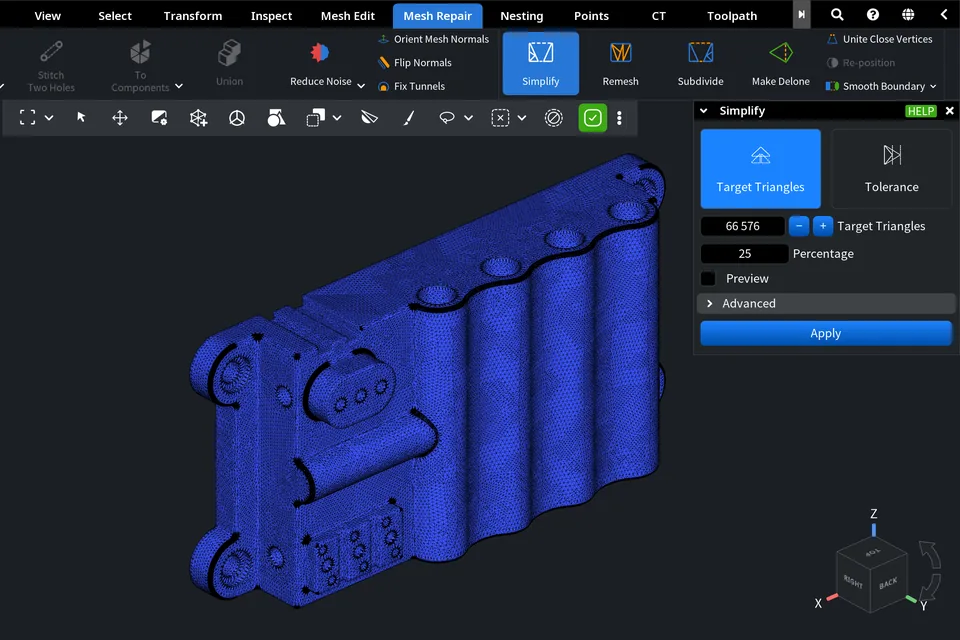Click the Smooth Boundary tool

click(876, 86)
